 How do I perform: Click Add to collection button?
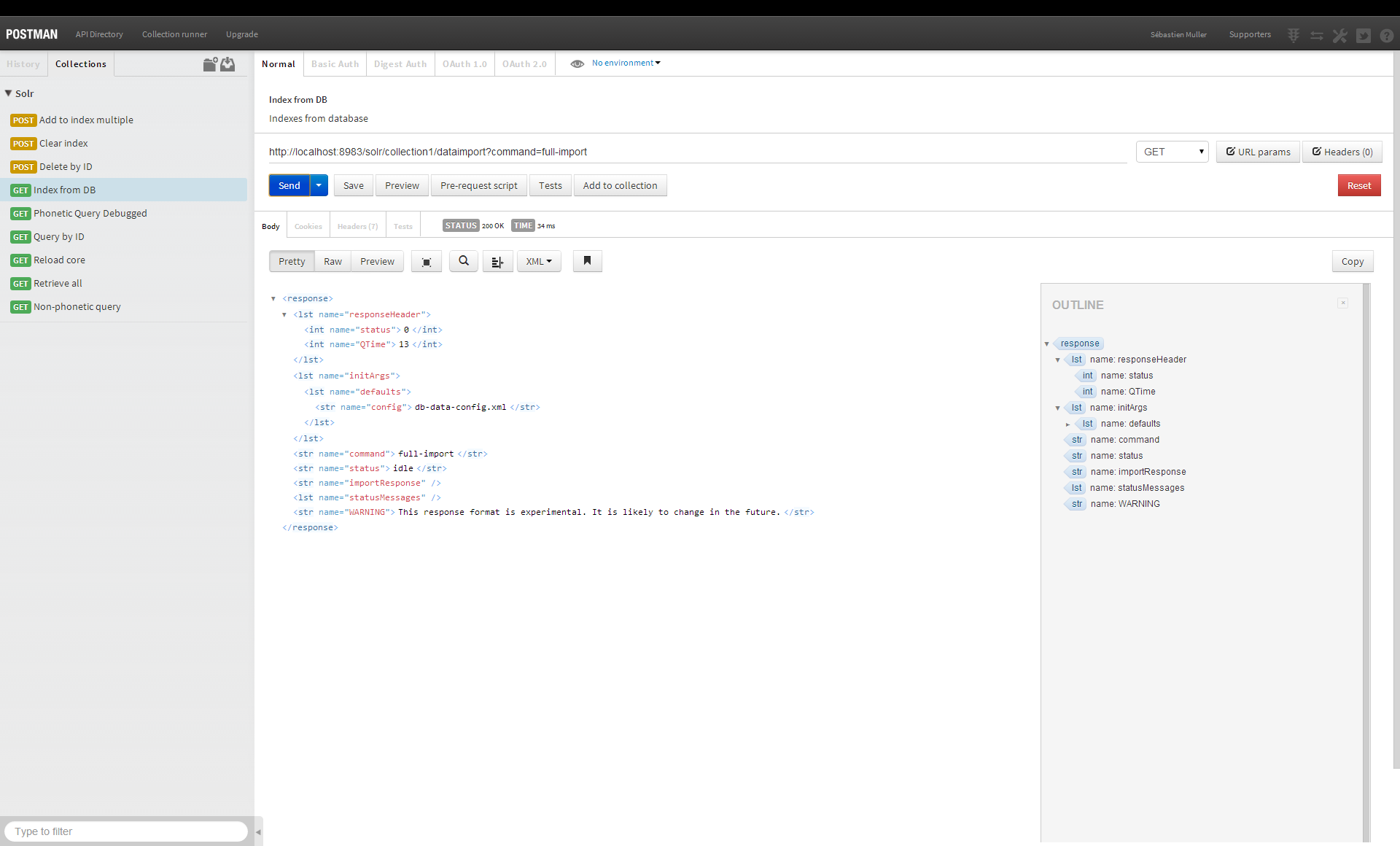[x=621, y=185]
